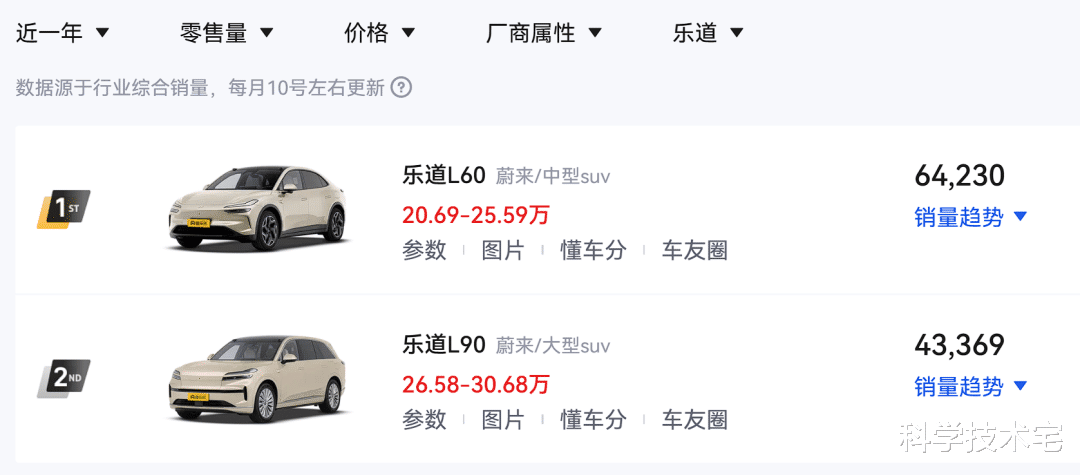Image resolution: width=1080 pixels, height=475 pixels.
Task: Expand the 厂商属性 dropdown
Action: 543,33
